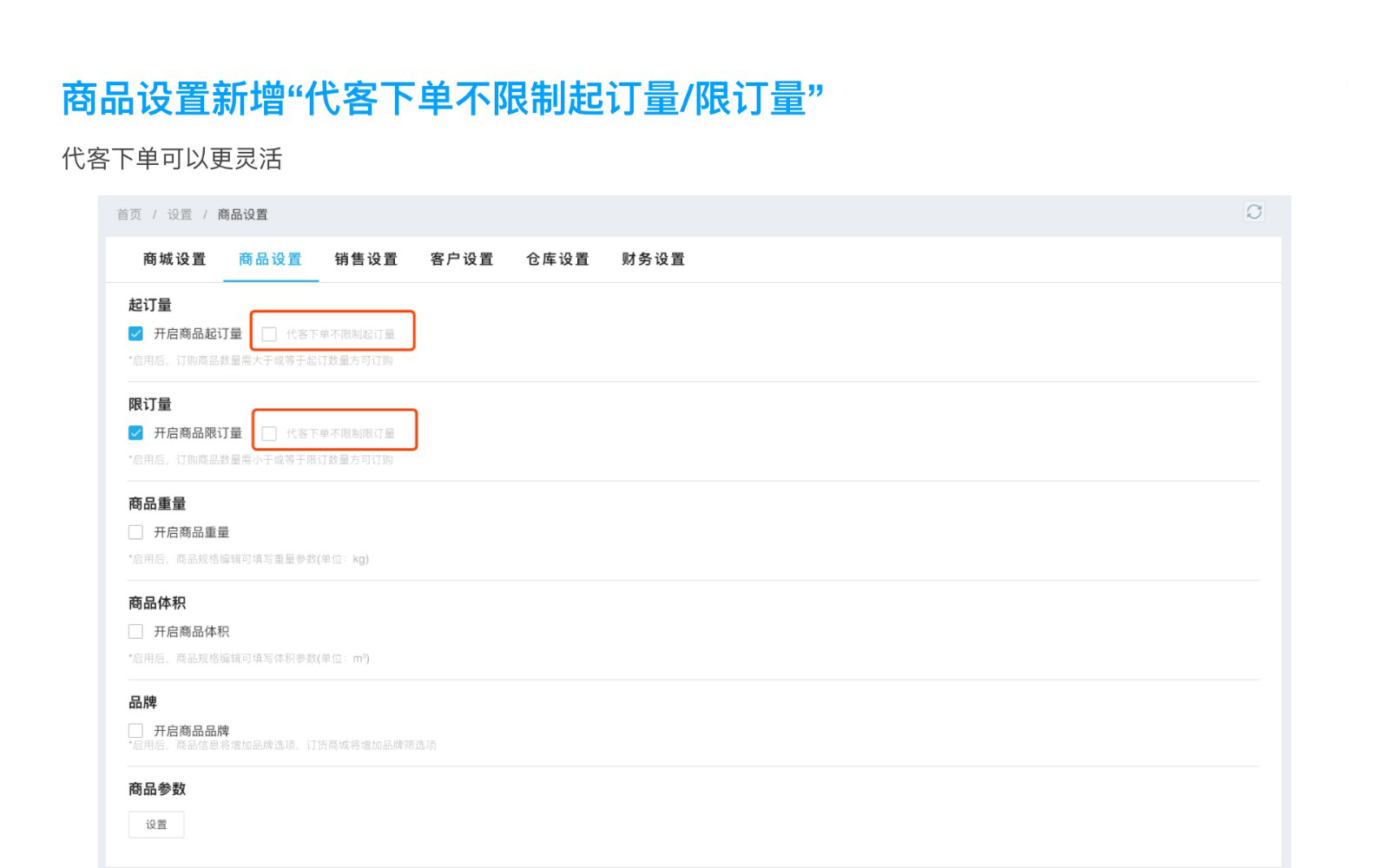Viewport: 1389px width, 868px height.
Task: Open the 财务设置 tab
Action: coord(653,260)
